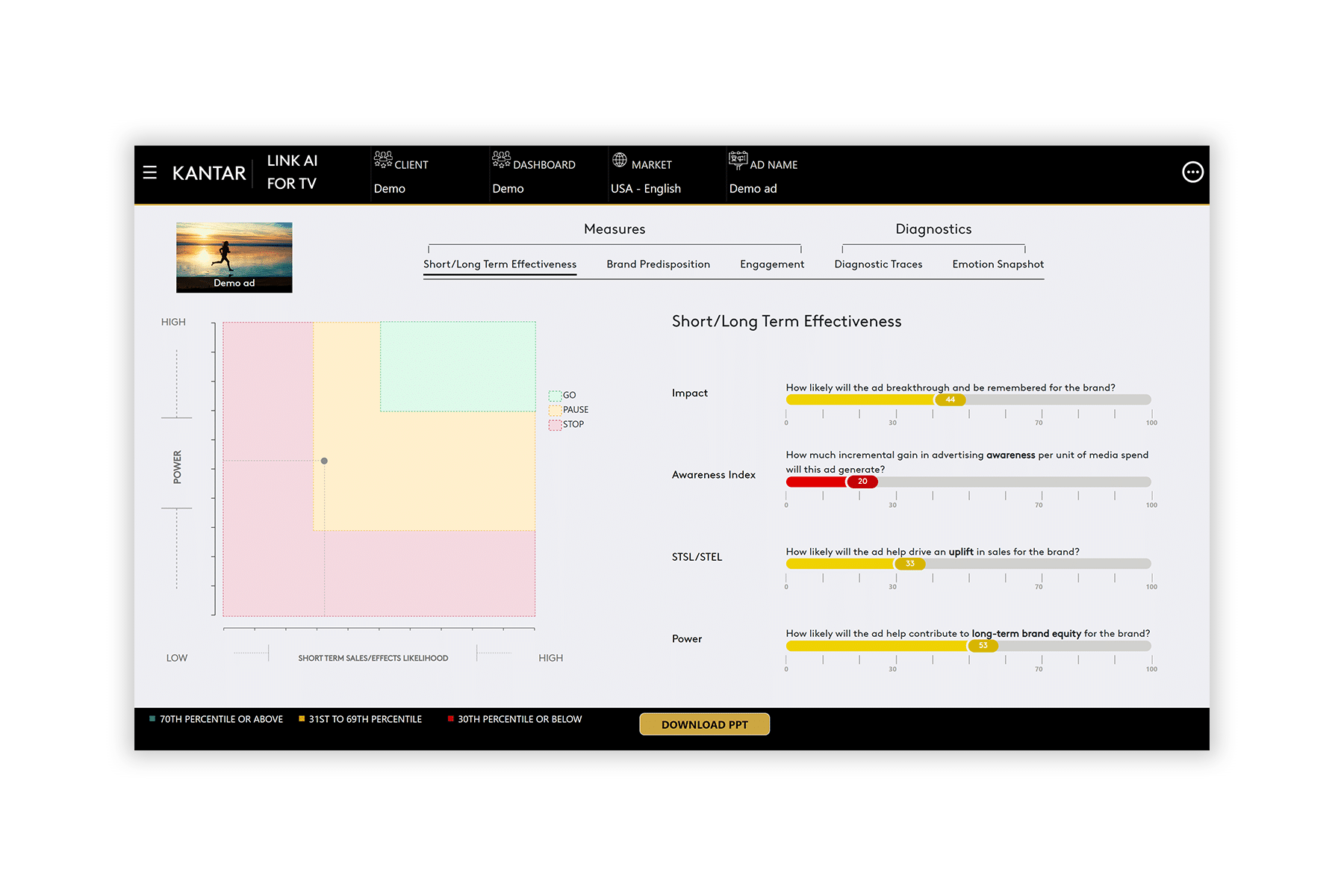Click the CLIENT icon in the header
Image resolution: width=1344 pixels, height=896 pixels.
383,159
